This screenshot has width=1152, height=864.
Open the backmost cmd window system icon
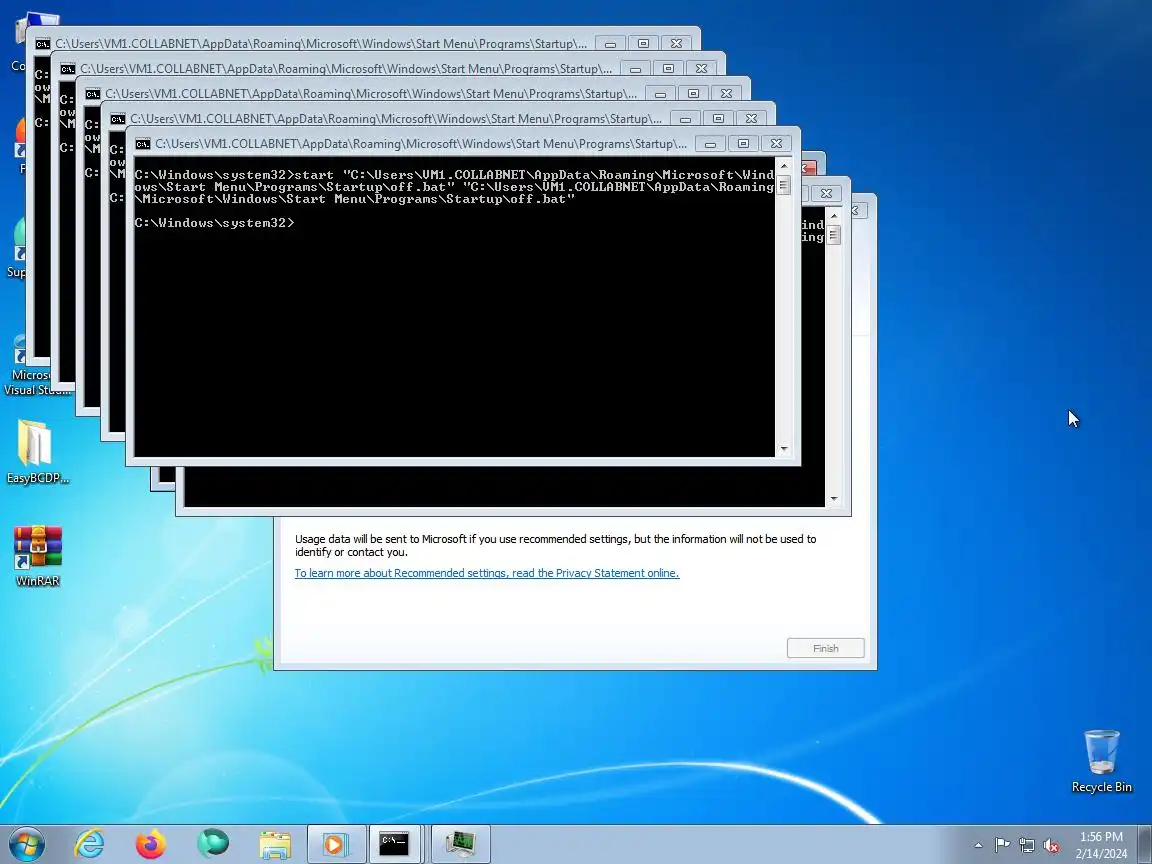[x=43, y=44]
